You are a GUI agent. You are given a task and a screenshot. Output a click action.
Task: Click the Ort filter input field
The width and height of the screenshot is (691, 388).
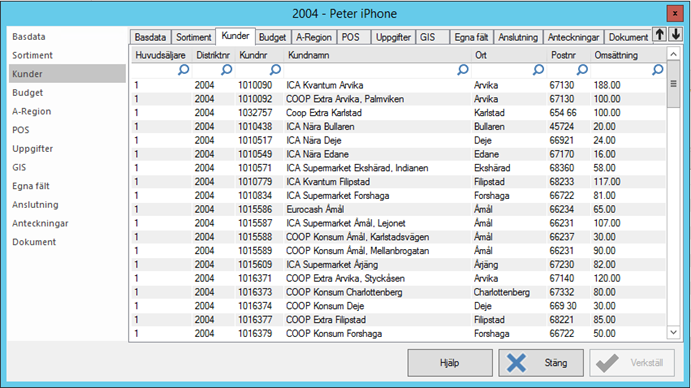tap(509, 70)
